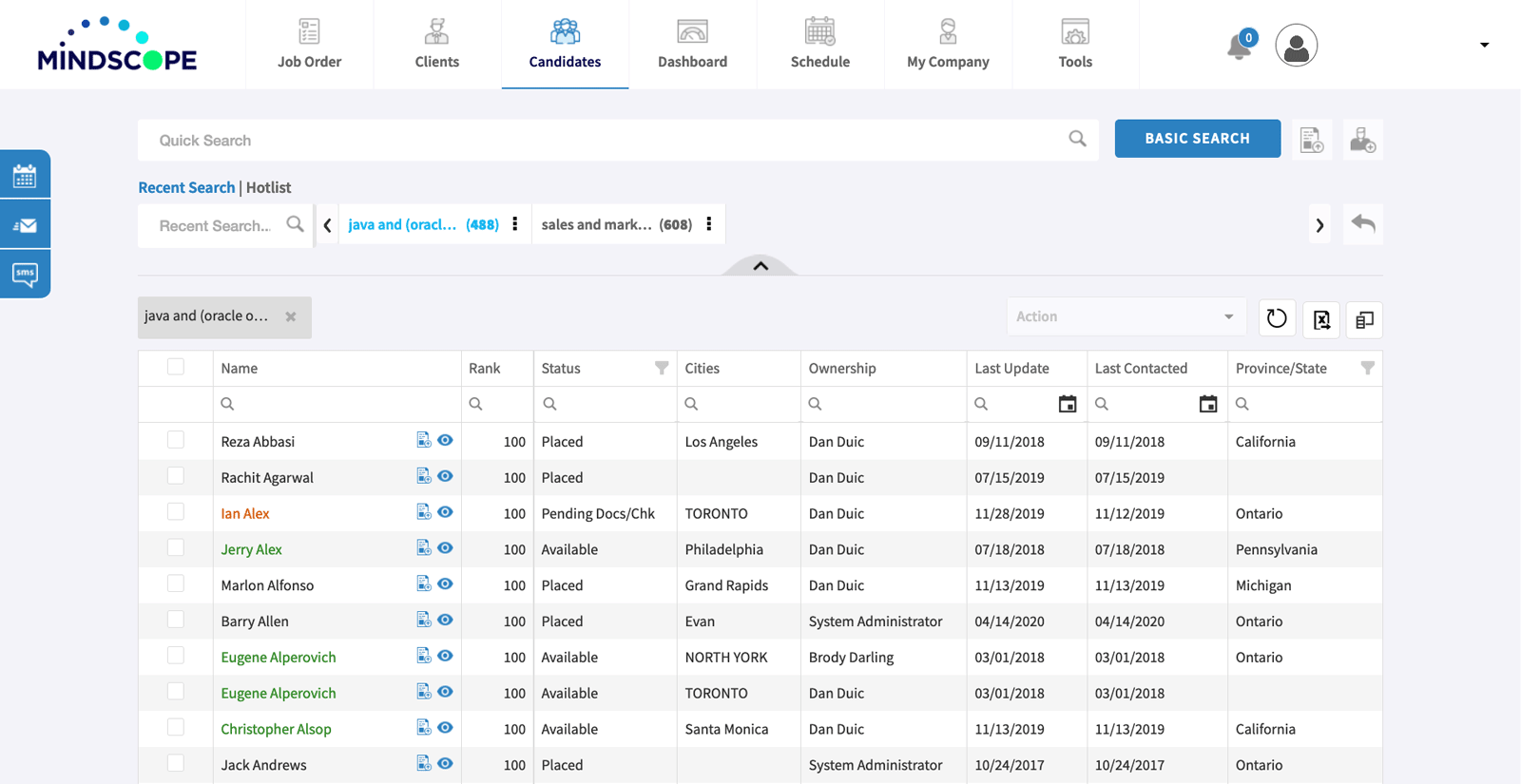
Task: Export results to Excel icon
Action: 1321,319
